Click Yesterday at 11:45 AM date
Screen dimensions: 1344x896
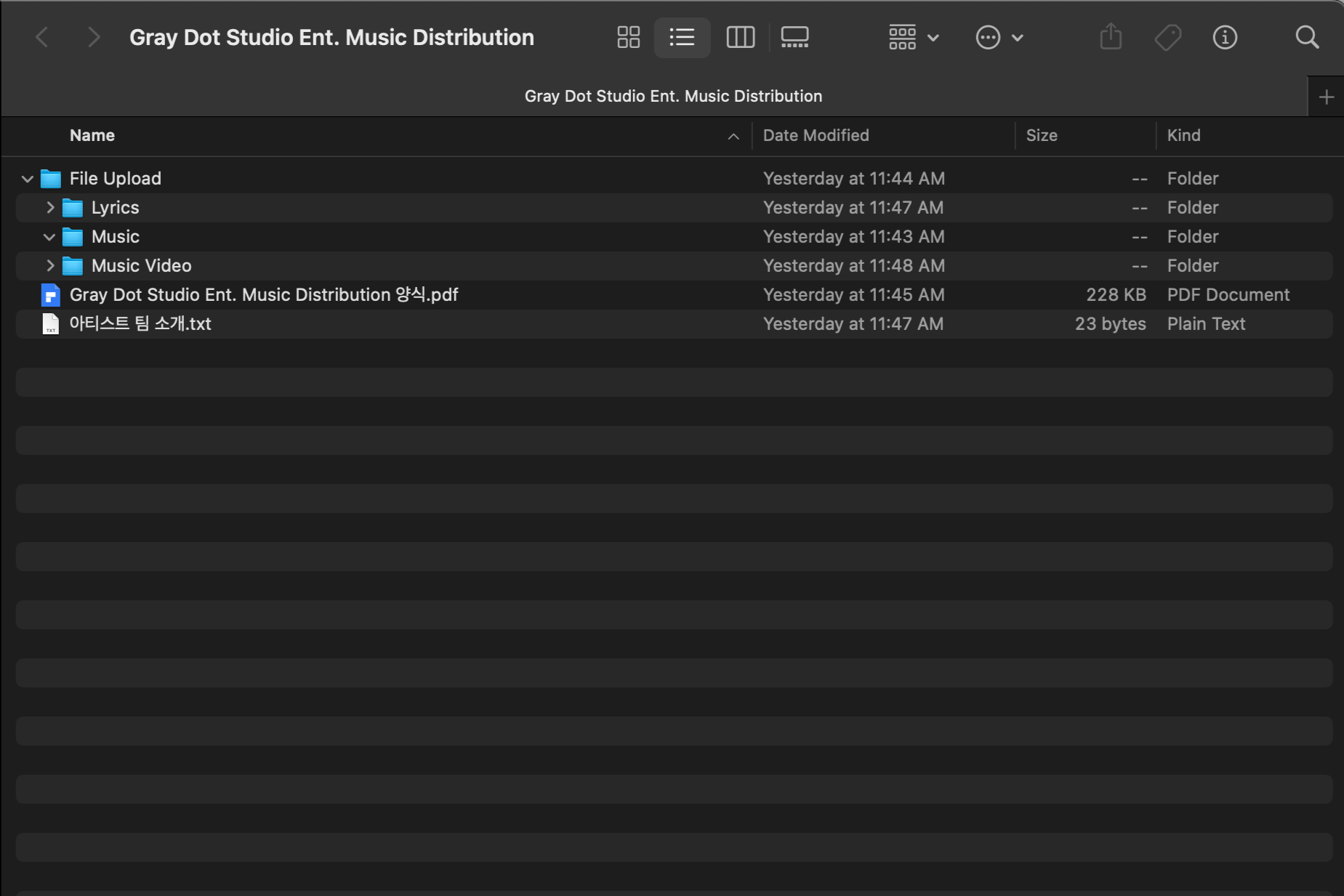[x=853, y=295]
